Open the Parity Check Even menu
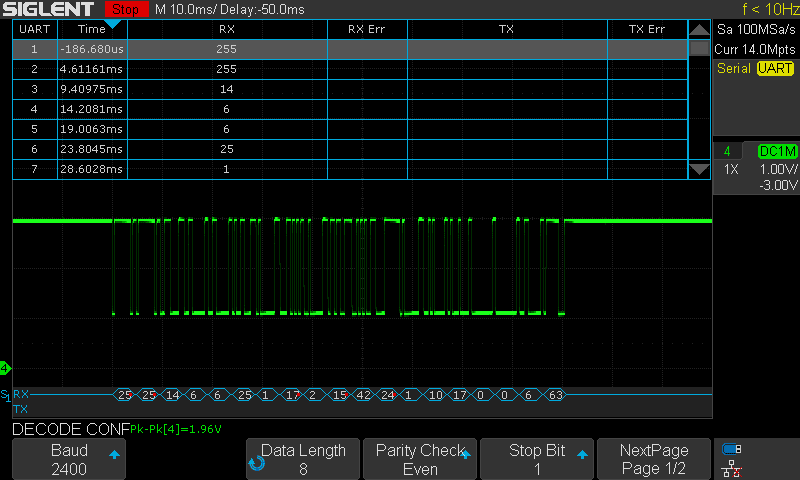The height and width of the screenshot is (480, 800). coord(420,459)
